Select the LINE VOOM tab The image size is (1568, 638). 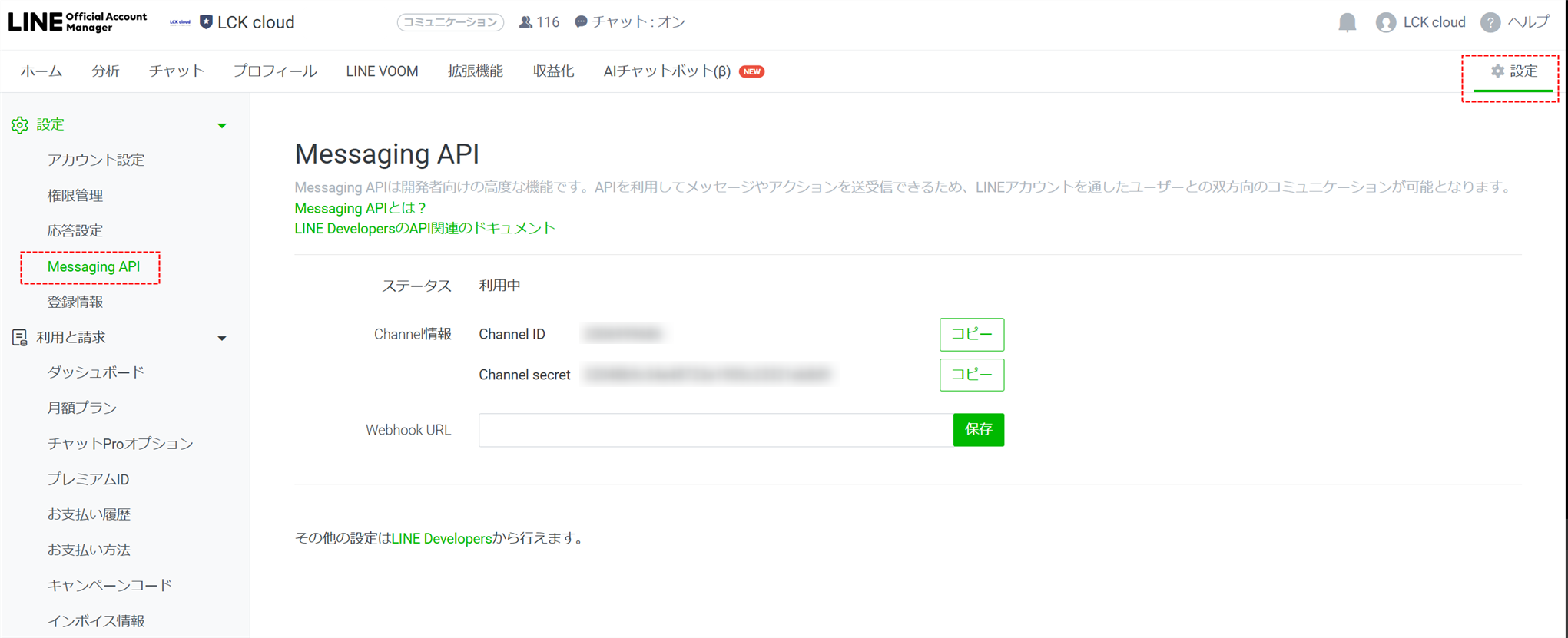[x=382, y=71]
